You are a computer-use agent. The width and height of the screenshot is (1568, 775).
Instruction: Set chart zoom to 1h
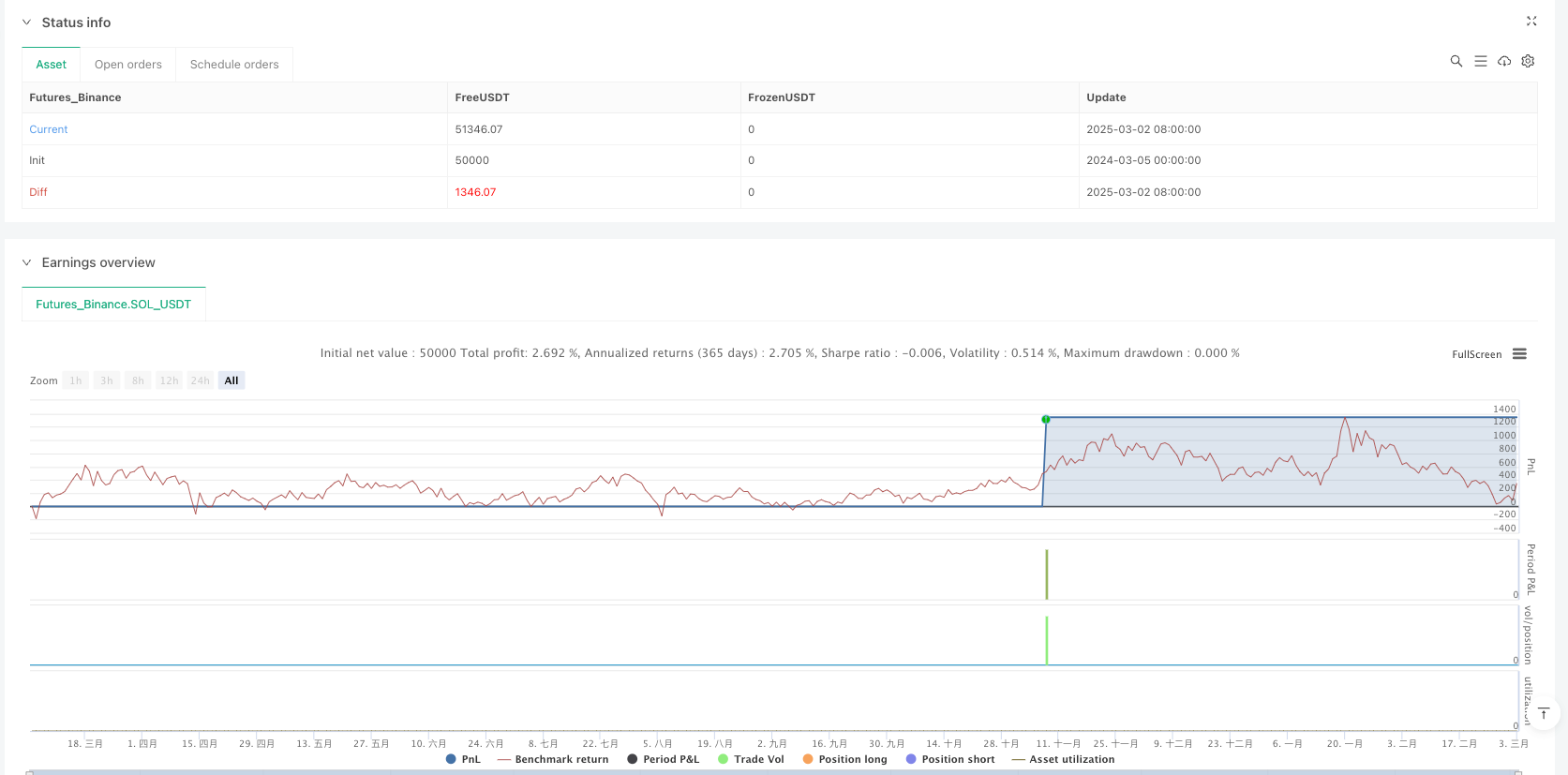point(76,380)
